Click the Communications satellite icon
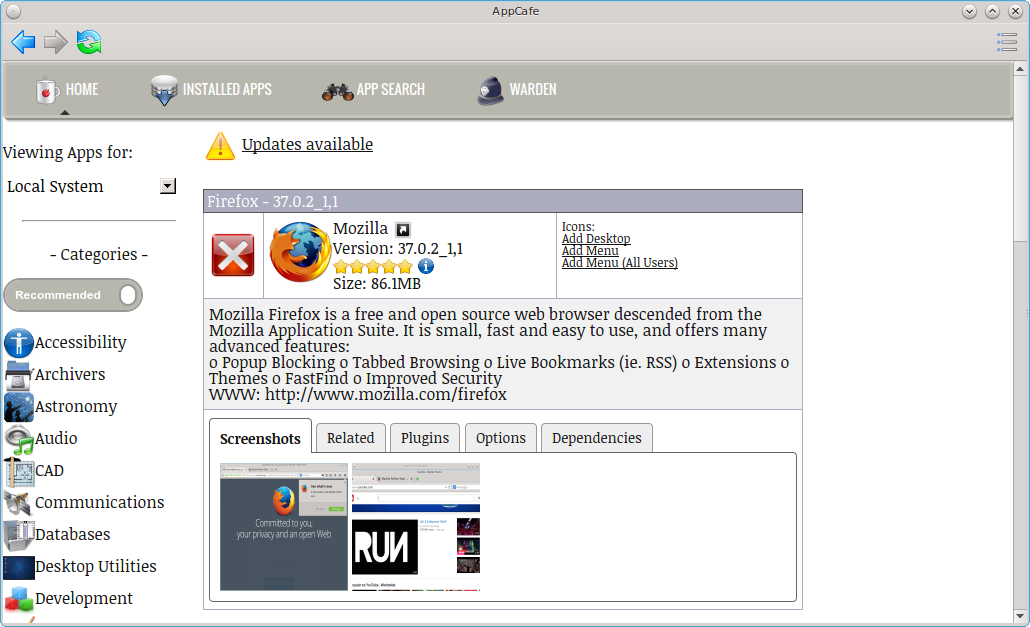The image size is (1030, 627). tap(18, 503)
